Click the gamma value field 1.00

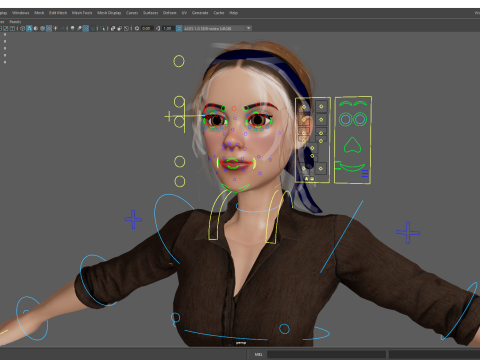pyautogui.click(x=168, y=28)
